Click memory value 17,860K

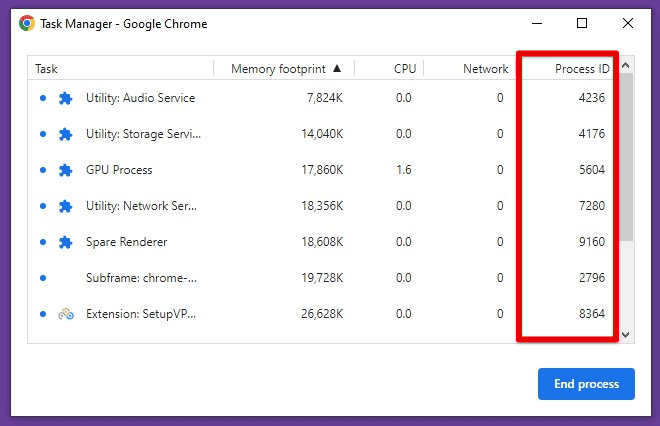pos(322,170)
